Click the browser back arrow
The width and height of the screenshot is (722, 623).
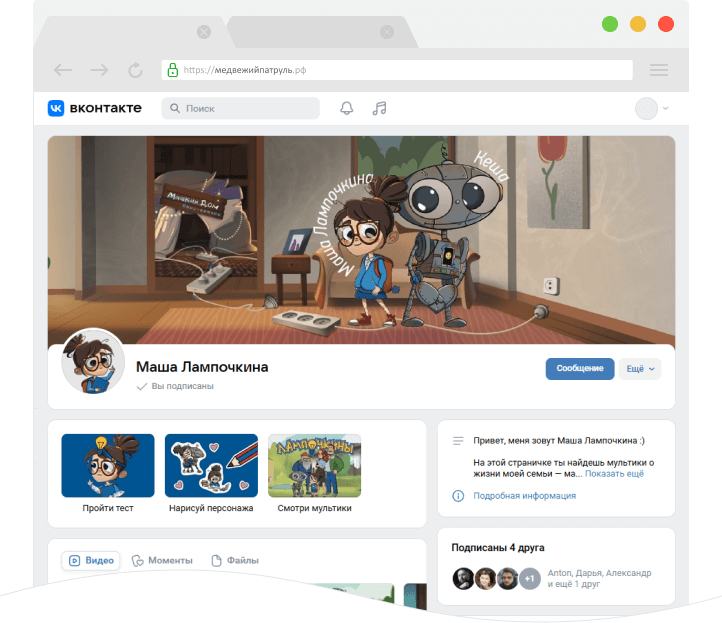[63, 70]
